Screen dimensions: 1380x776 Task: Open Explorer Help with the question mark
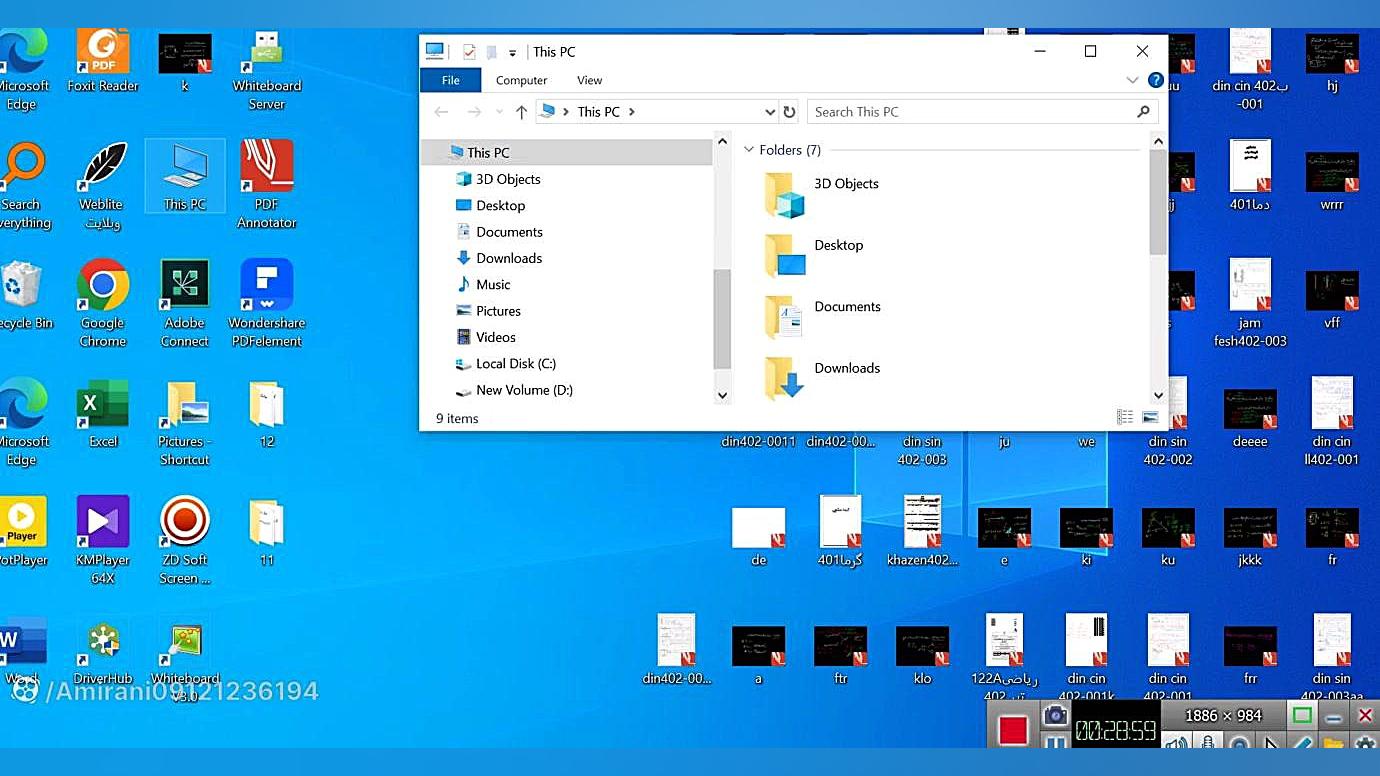point(1155,80)
